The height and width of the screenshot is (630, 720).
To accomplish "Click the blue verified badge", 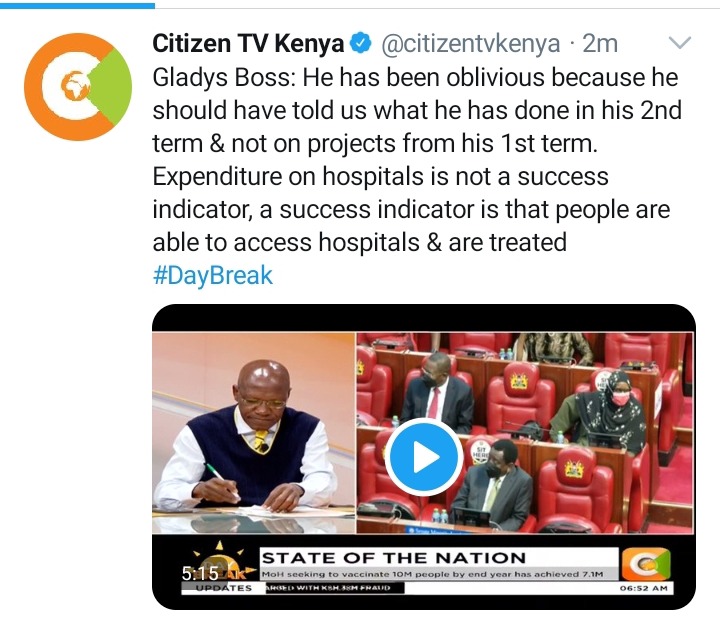I will tap(360, 44).
